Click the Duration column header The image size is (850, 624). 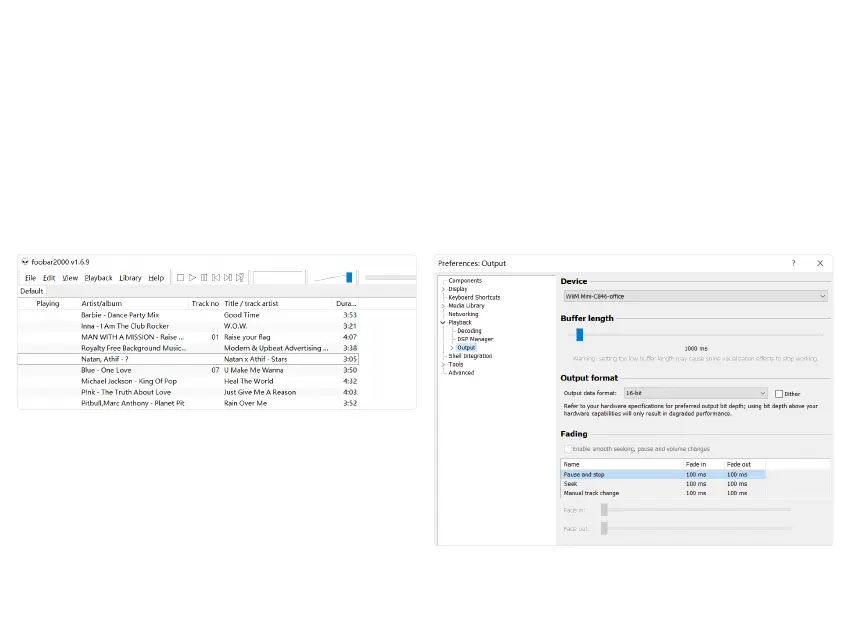[346, 304]
